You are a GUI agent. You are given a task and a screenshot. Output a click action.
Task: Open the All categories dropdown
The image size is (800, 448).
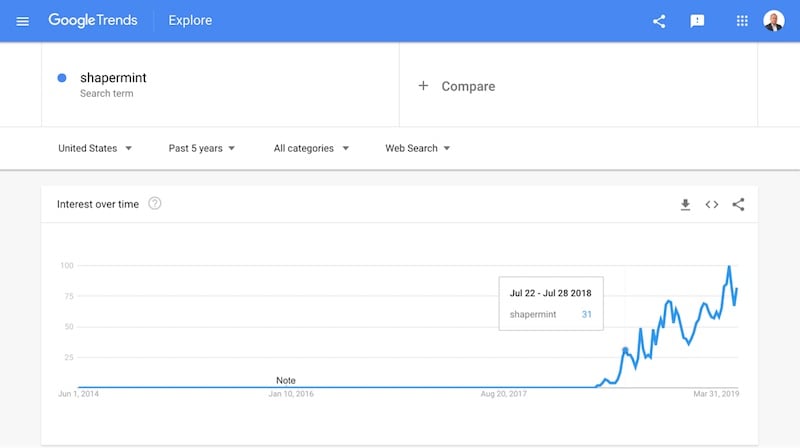[311, 148]
